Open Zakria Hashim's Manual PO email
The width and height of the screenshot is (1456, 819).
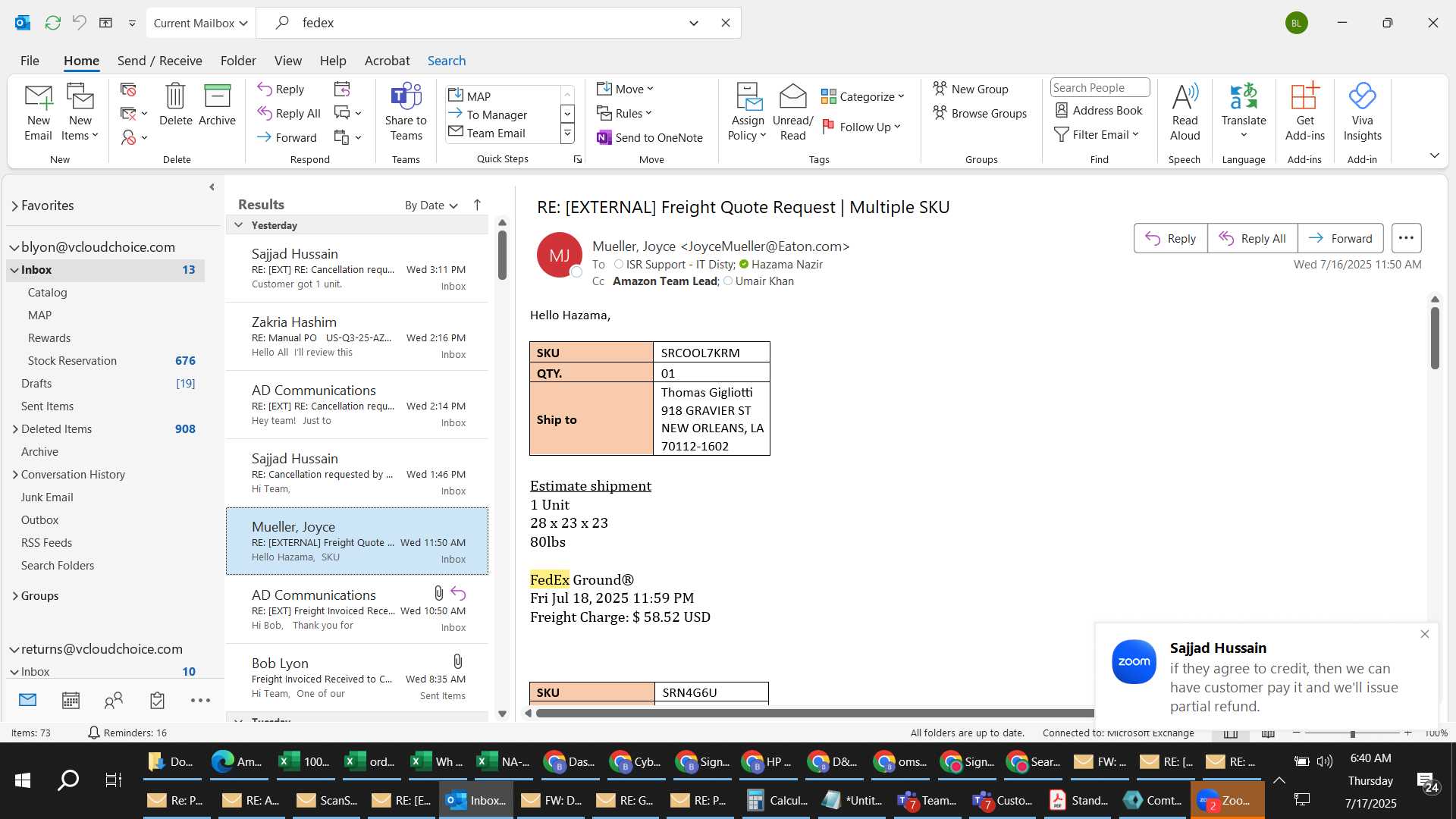click(x=357, y=337)
